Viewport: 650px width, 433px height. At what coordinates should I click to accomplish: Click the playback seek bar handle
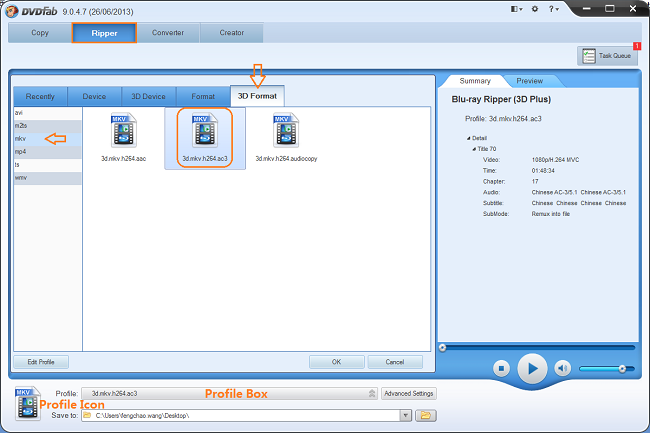point(443,348)
